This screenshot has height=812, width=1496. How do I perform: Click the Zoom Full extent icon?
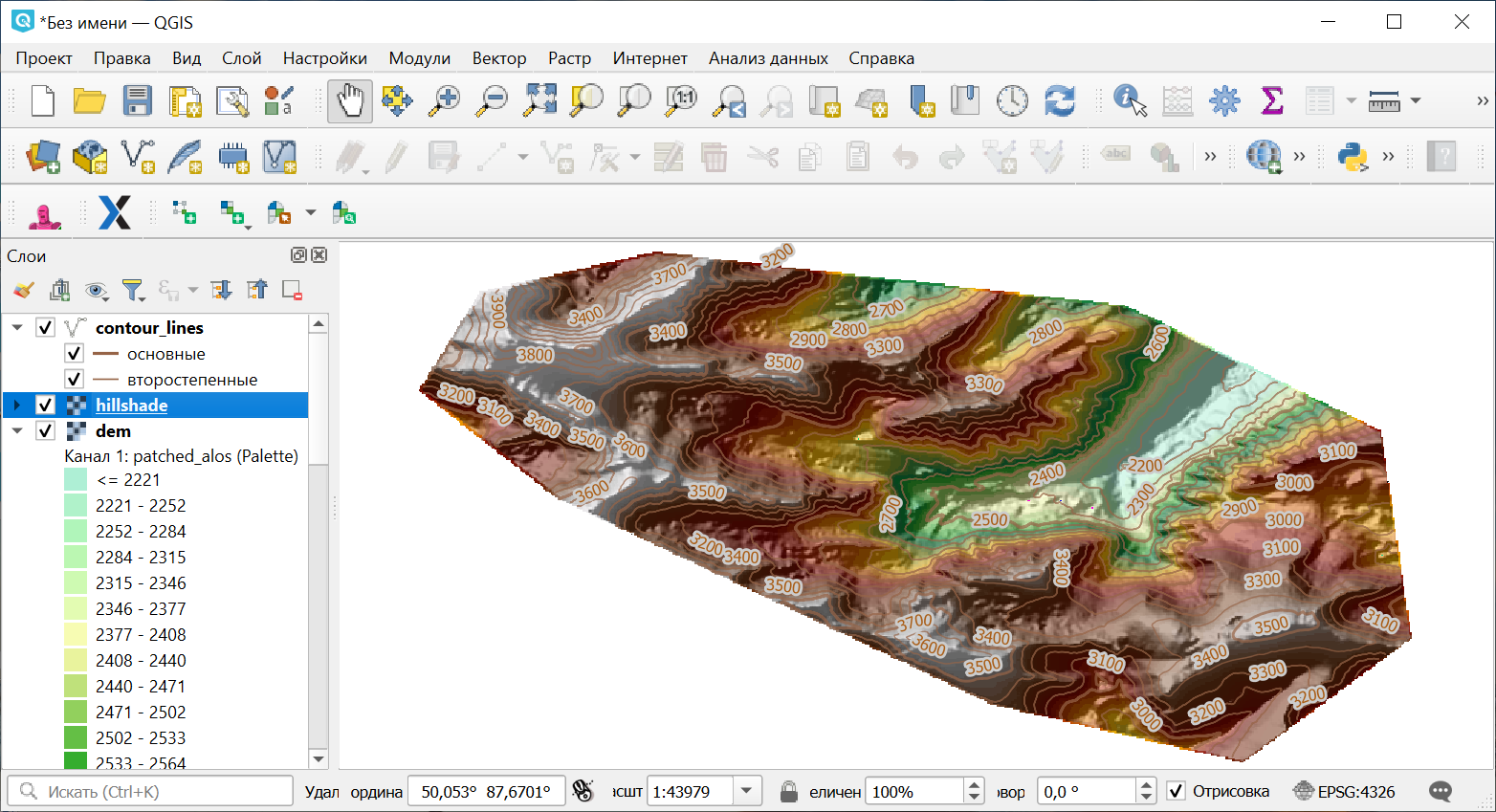(x=539, y=101)
